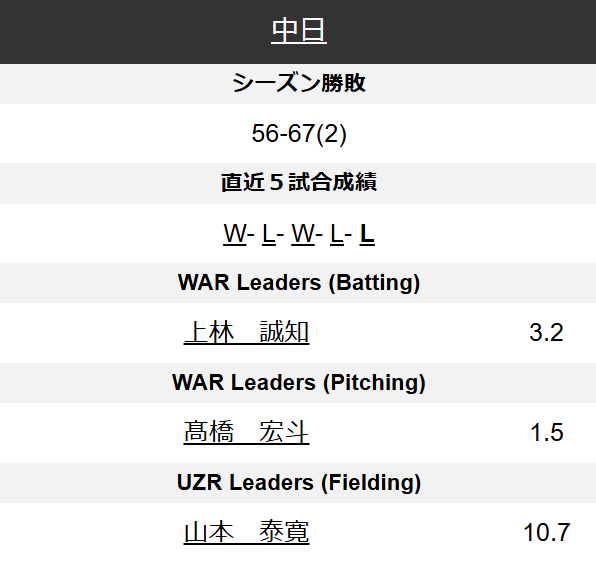Open the non-bold L after second W
The image size is (596, 565).
tap(337, 233)
